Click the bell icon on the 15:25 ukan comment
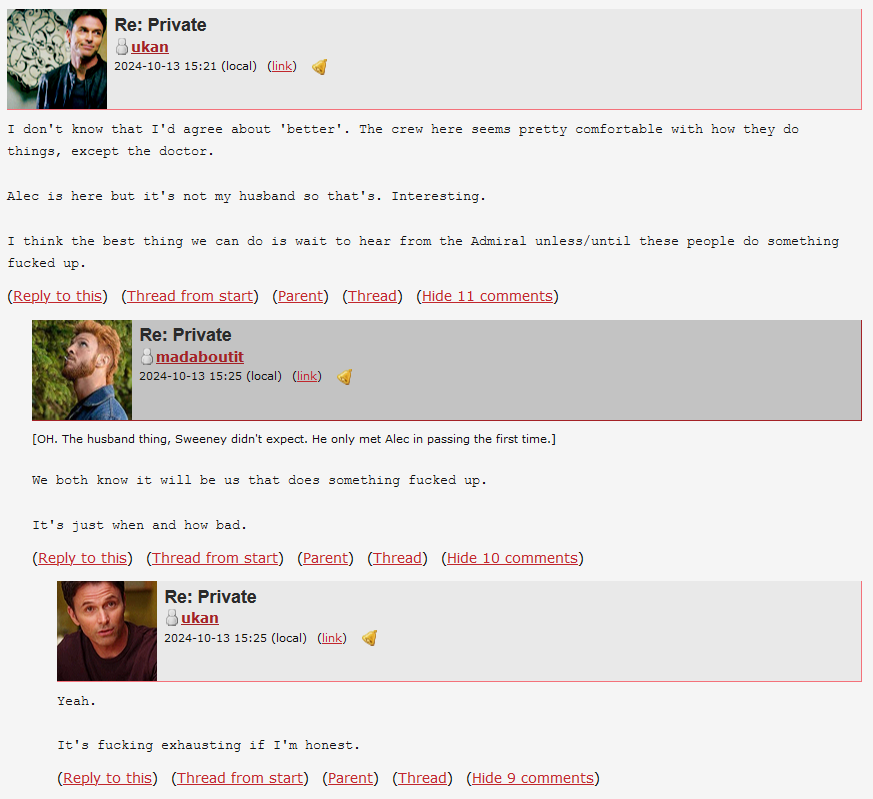Screen dimensions: 873x799 (370, 638)
